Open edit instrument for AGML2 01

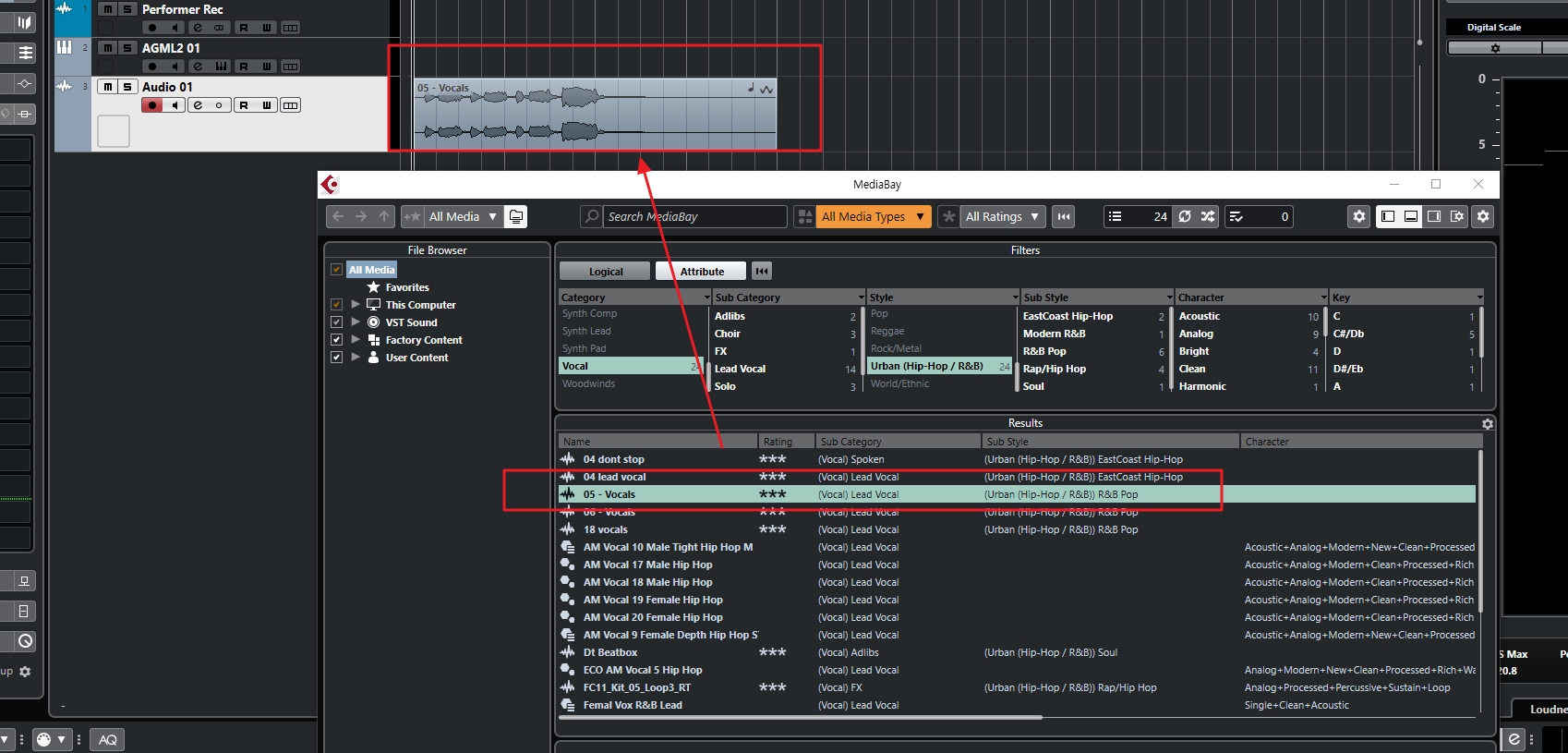221,67
